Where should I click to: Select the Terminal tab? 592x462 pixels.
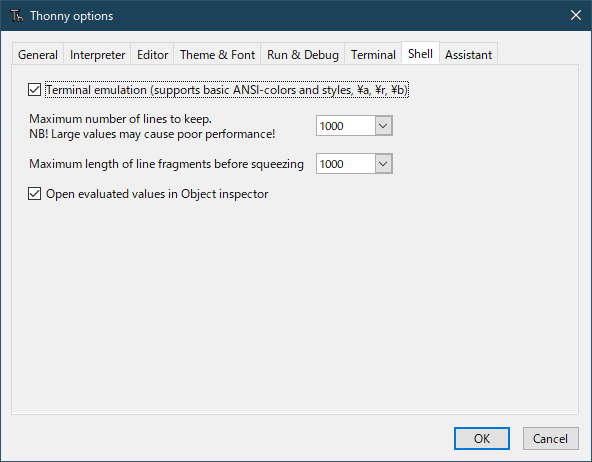click(x=373, y=54)
